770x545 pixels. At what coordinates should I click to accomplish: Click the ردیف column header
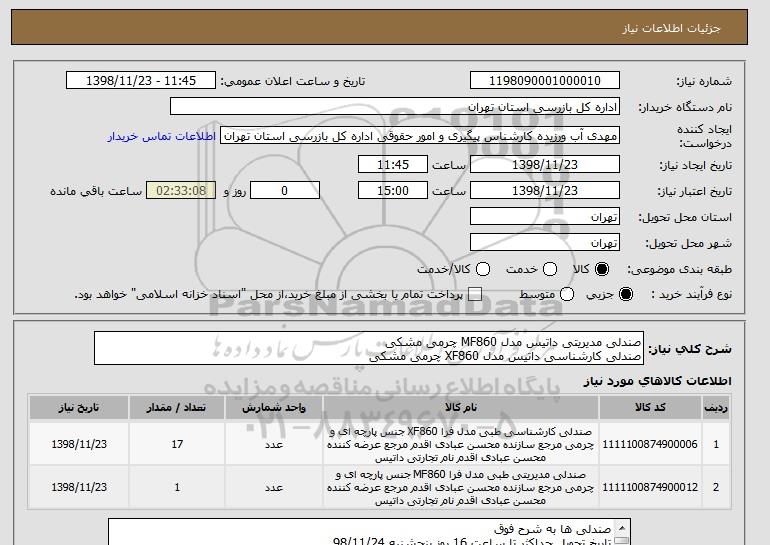coord(716,408)
